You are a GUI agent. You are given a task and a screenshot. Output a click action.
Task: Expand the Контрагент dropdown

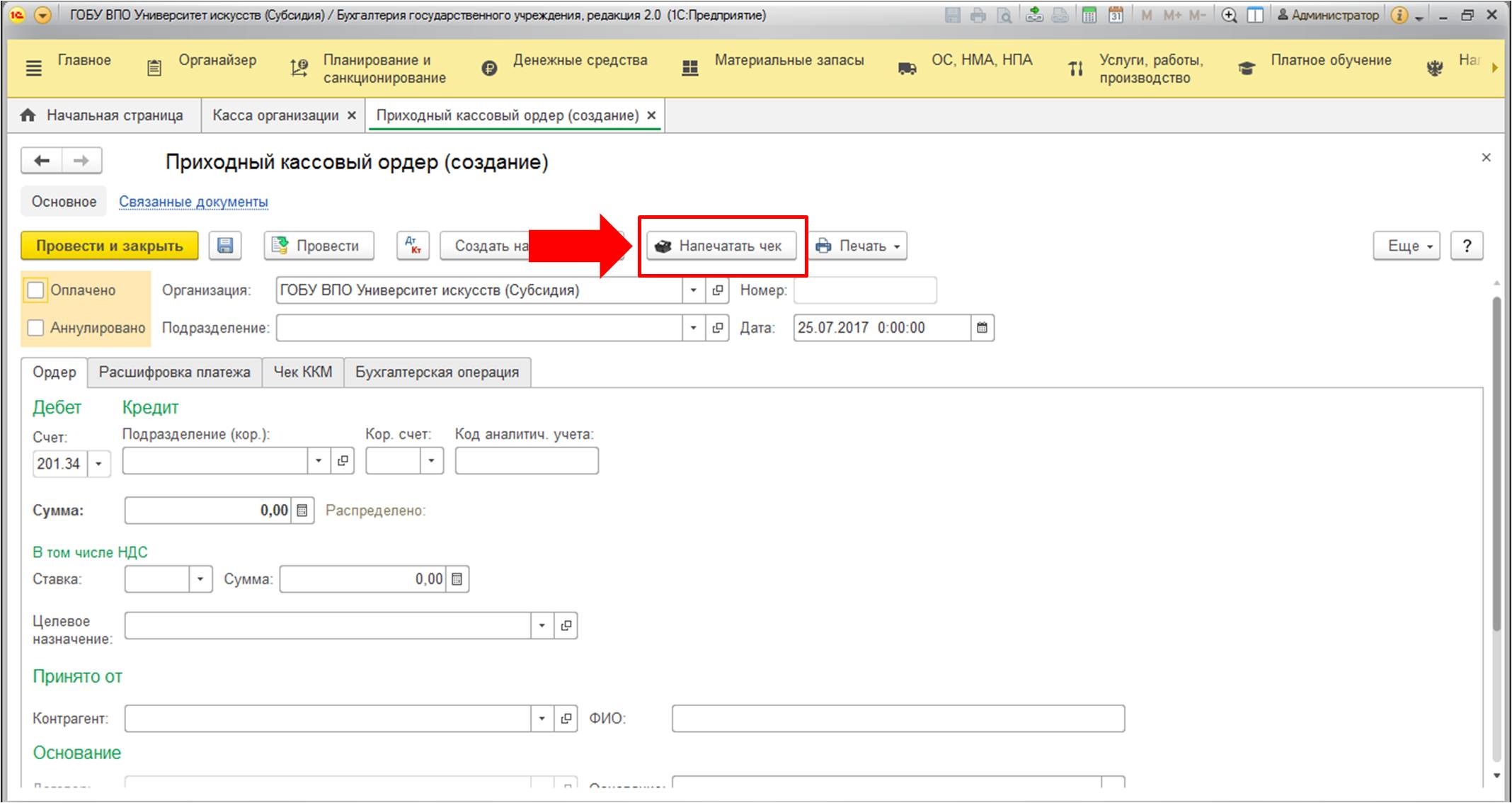click(x=542, y=719)
